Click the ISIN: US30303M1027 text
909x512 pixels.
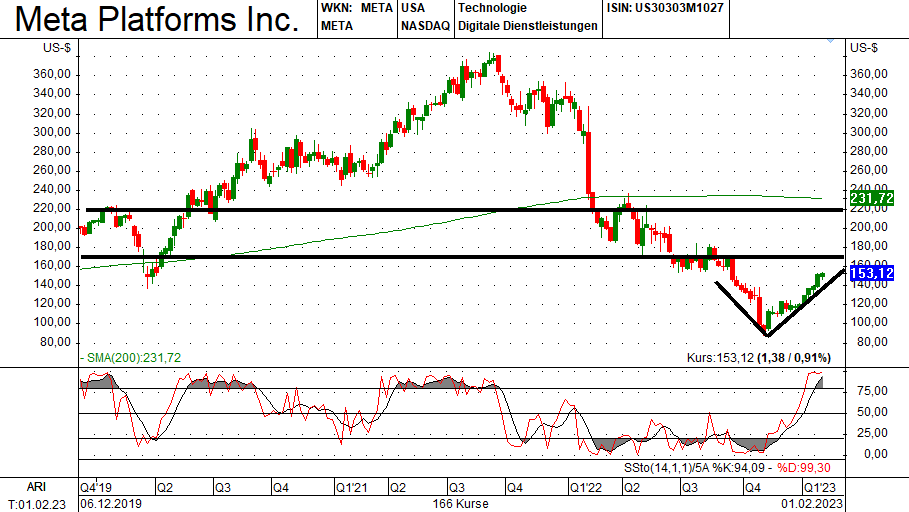click(x=665, y=8)
